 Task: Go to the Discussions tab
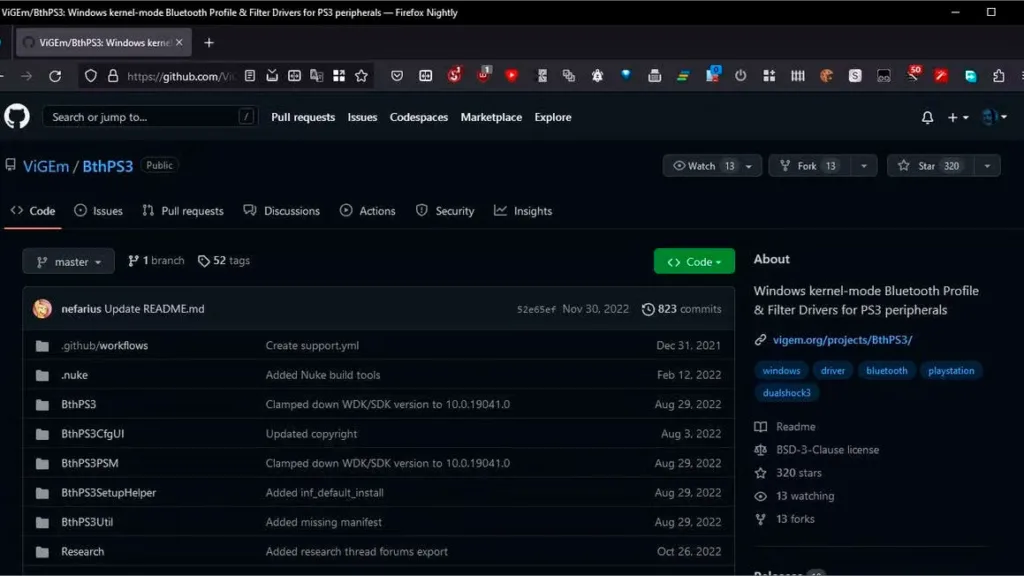point(281,211)
